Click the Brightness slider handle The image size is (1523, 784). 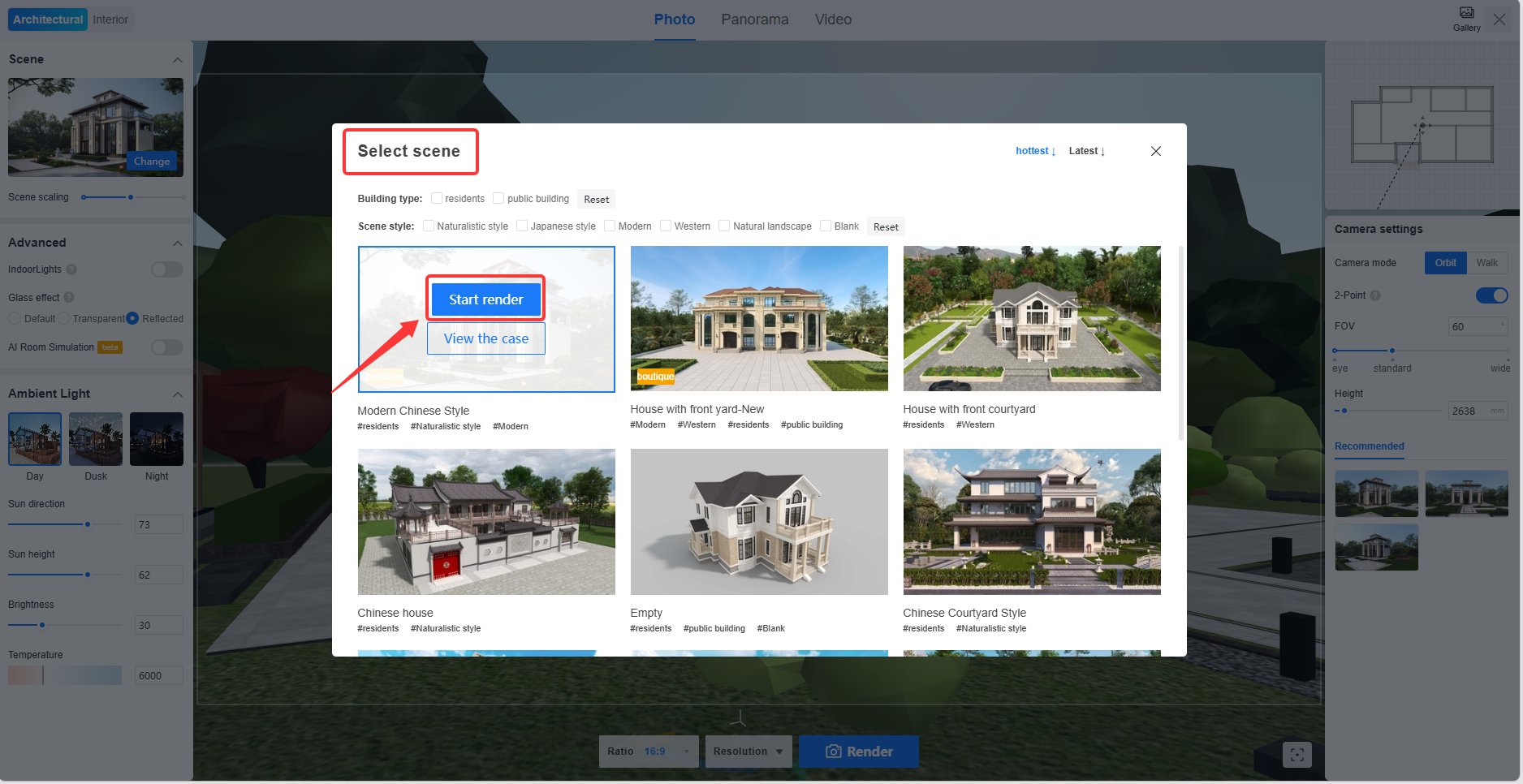pyautogui.click(x=42, y=625)
